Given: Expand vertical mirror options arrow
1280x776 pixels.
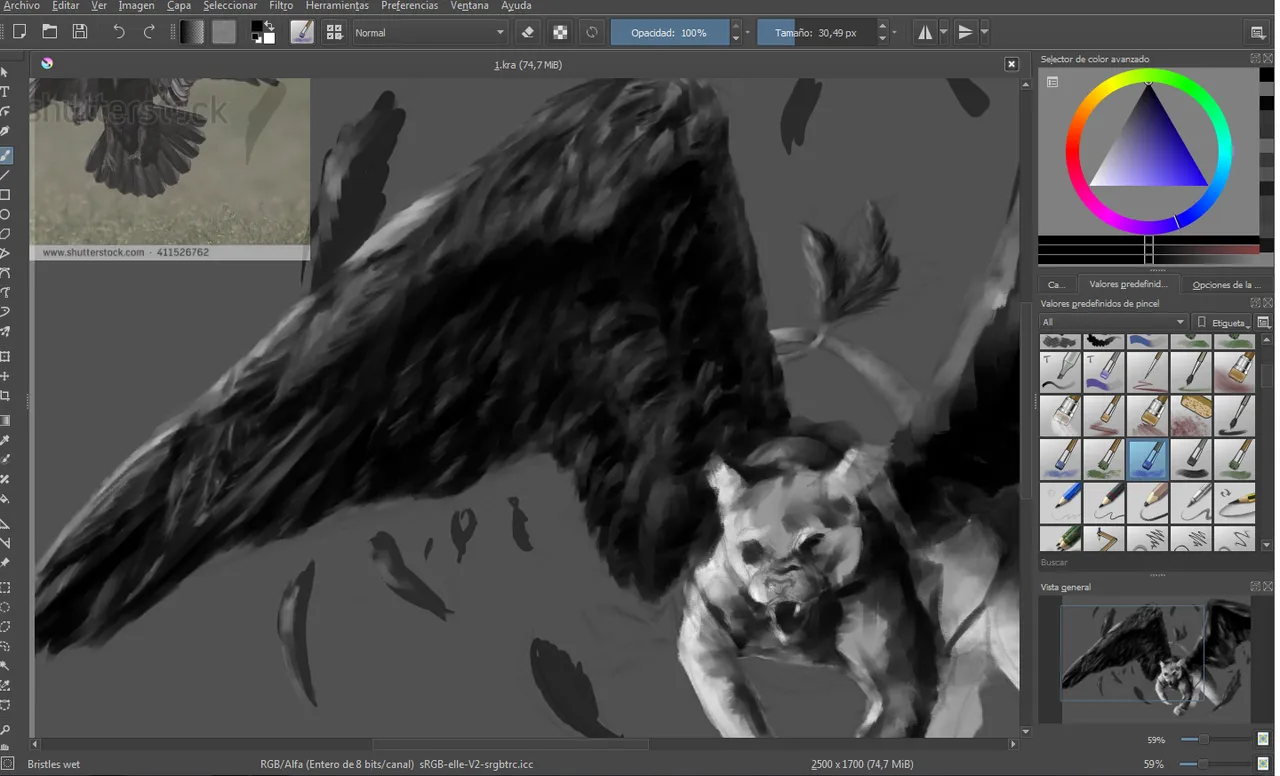Looking at the screenshot, I should pyautogui.click(x=985, y=33).
